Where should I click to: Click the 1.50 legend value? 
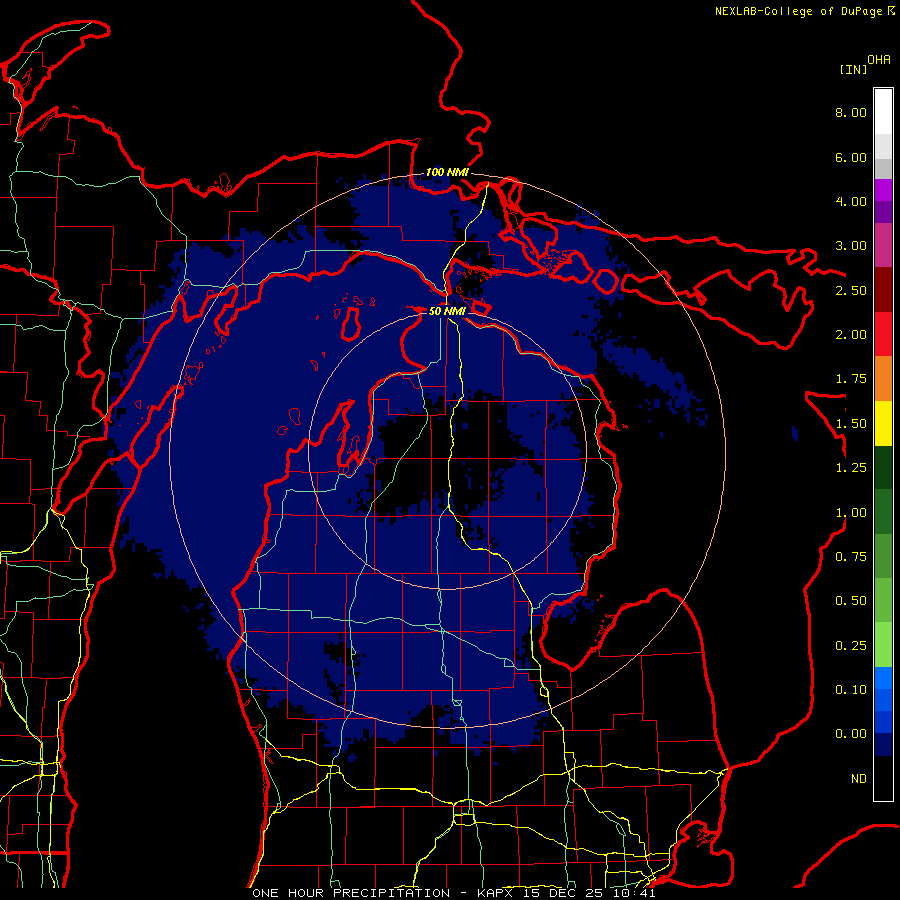[851, 424]
